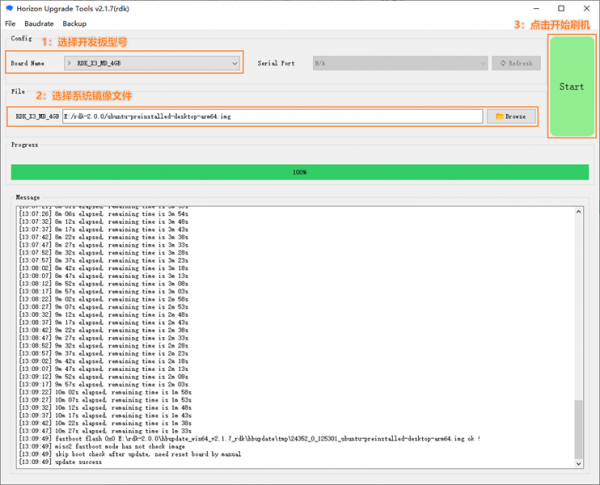This screenshot has height=485, width=600.
Task: Click the folder icon on Browse button
Action: (499, 116)
